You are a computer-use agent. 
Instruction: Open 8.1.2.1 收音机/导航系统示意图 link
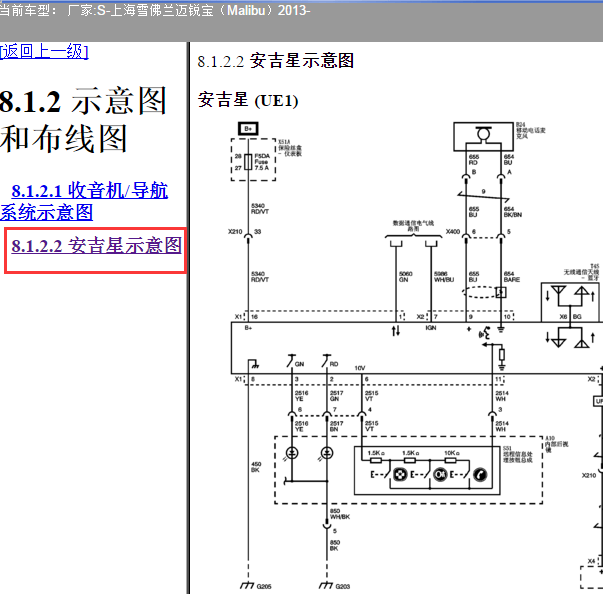click(x=84, y=201)
